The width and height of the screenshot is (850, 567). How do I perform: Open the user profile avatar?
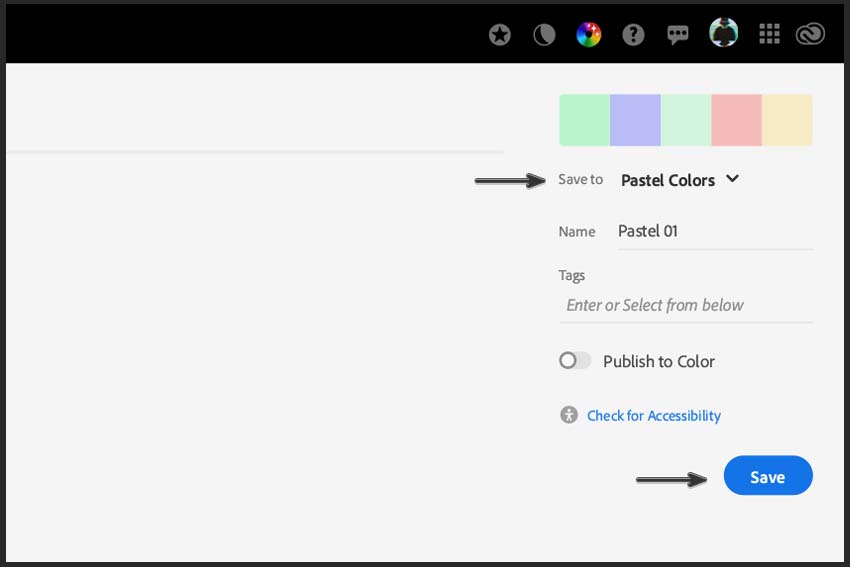pyautogui.click(x=723, y=33)
